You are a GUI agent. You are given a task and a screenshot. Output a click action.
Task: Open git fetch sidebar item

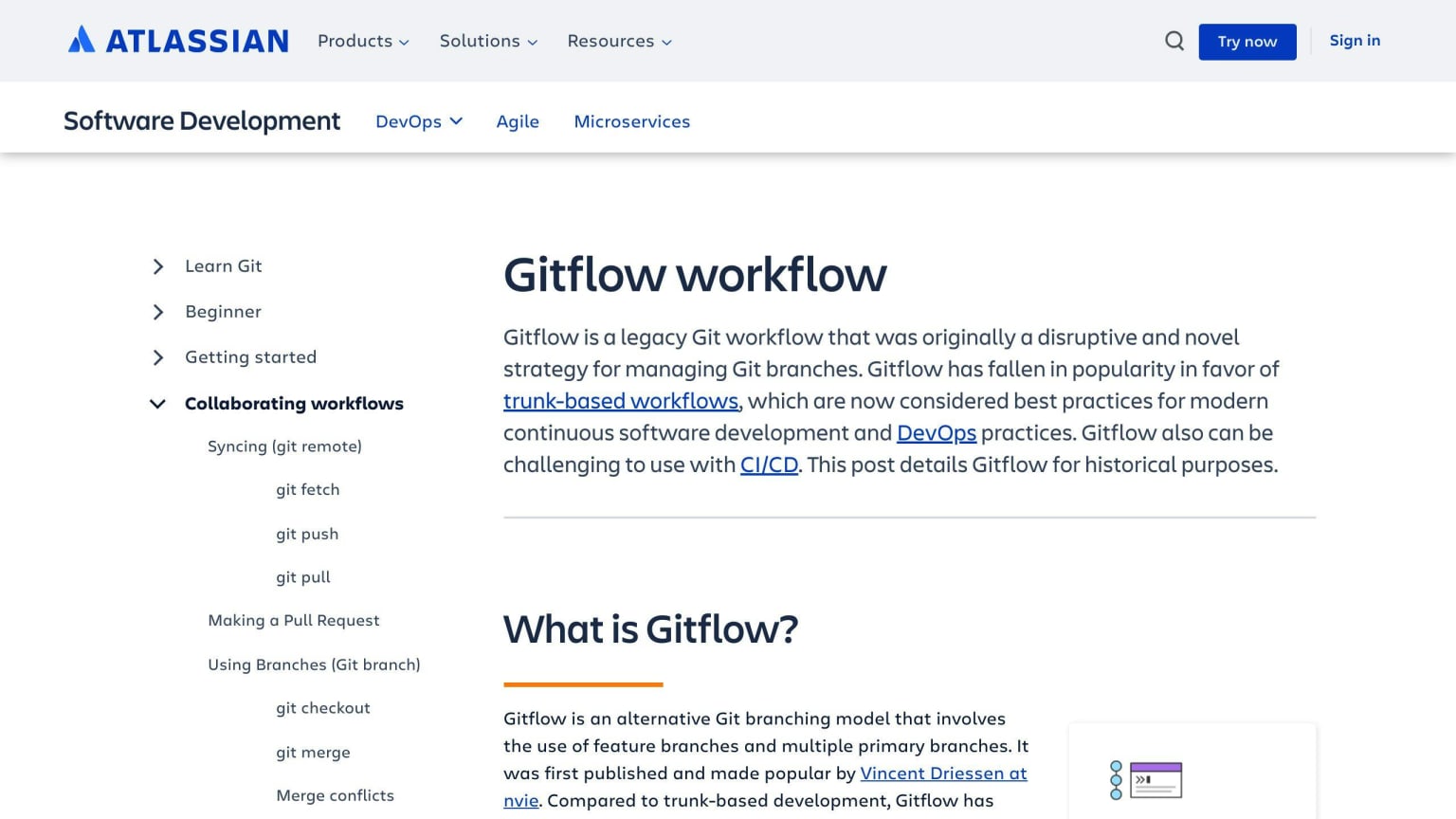pos(308,490)
